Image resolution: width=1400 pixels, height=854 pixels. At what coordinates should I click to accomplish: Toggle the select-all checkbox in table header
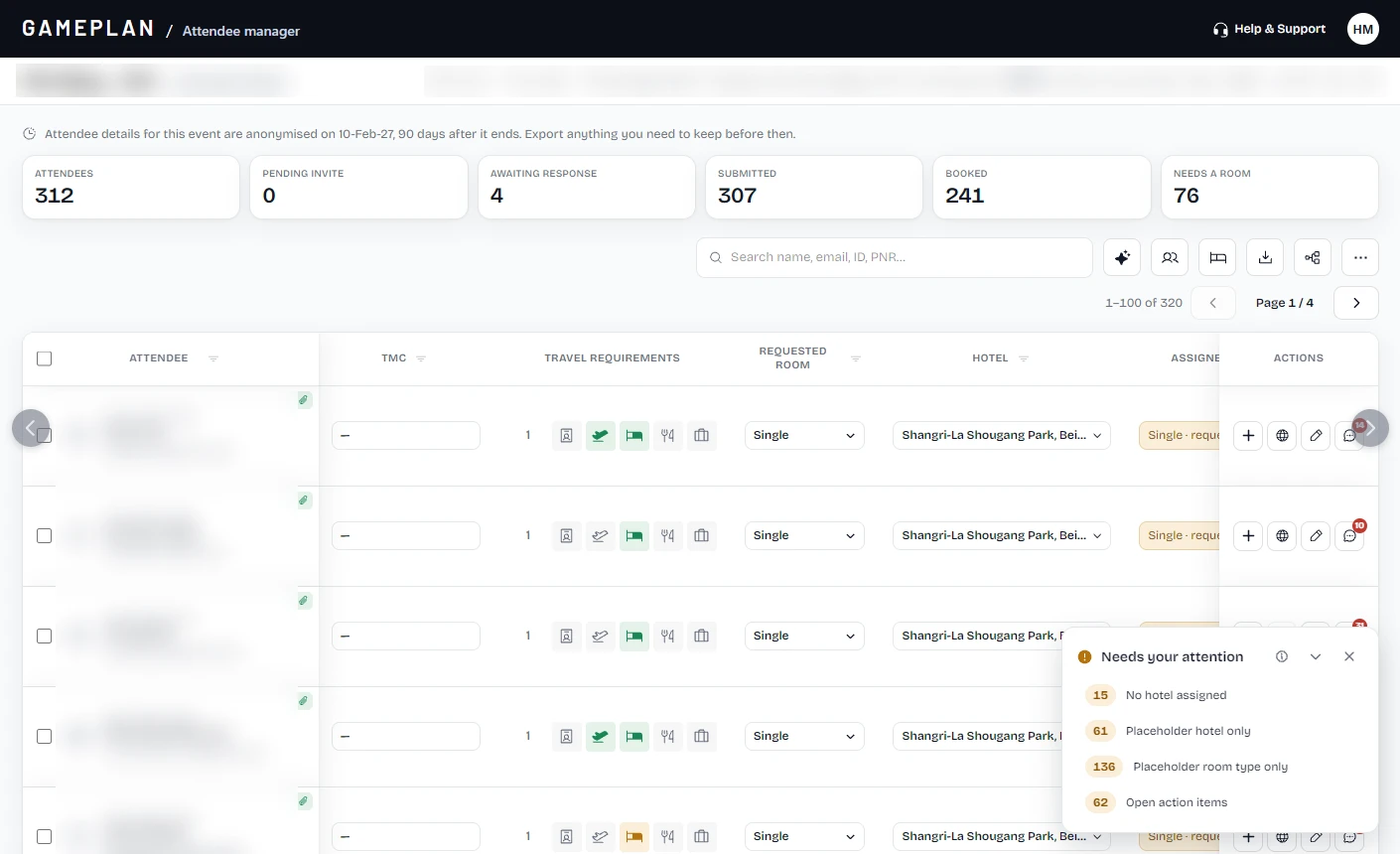point(44,358)
